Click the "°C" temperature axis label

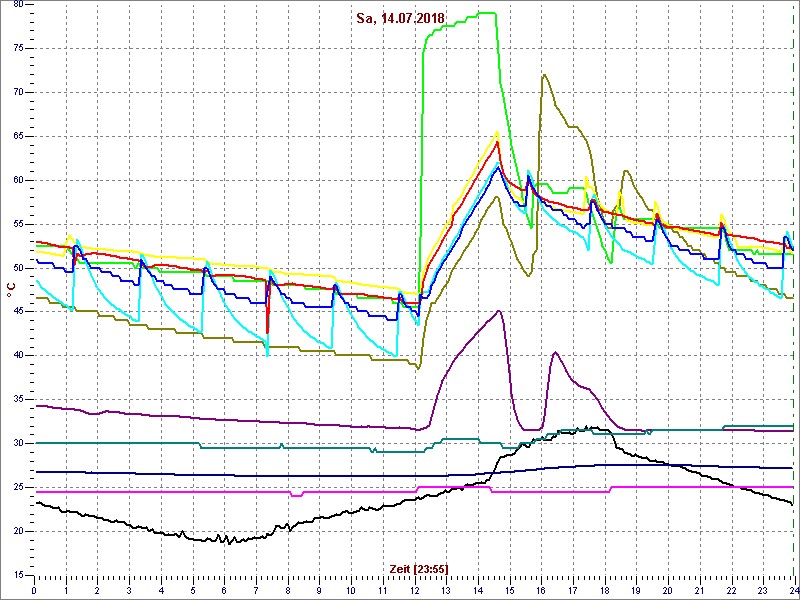point(11,290)
